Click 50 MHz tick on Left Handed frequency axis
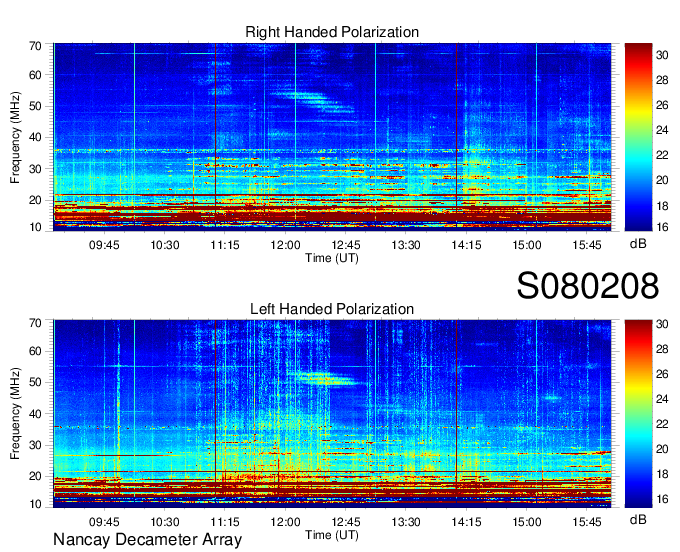Image resolution: width=680 pixels, height=552 pixels. point(35,382)
